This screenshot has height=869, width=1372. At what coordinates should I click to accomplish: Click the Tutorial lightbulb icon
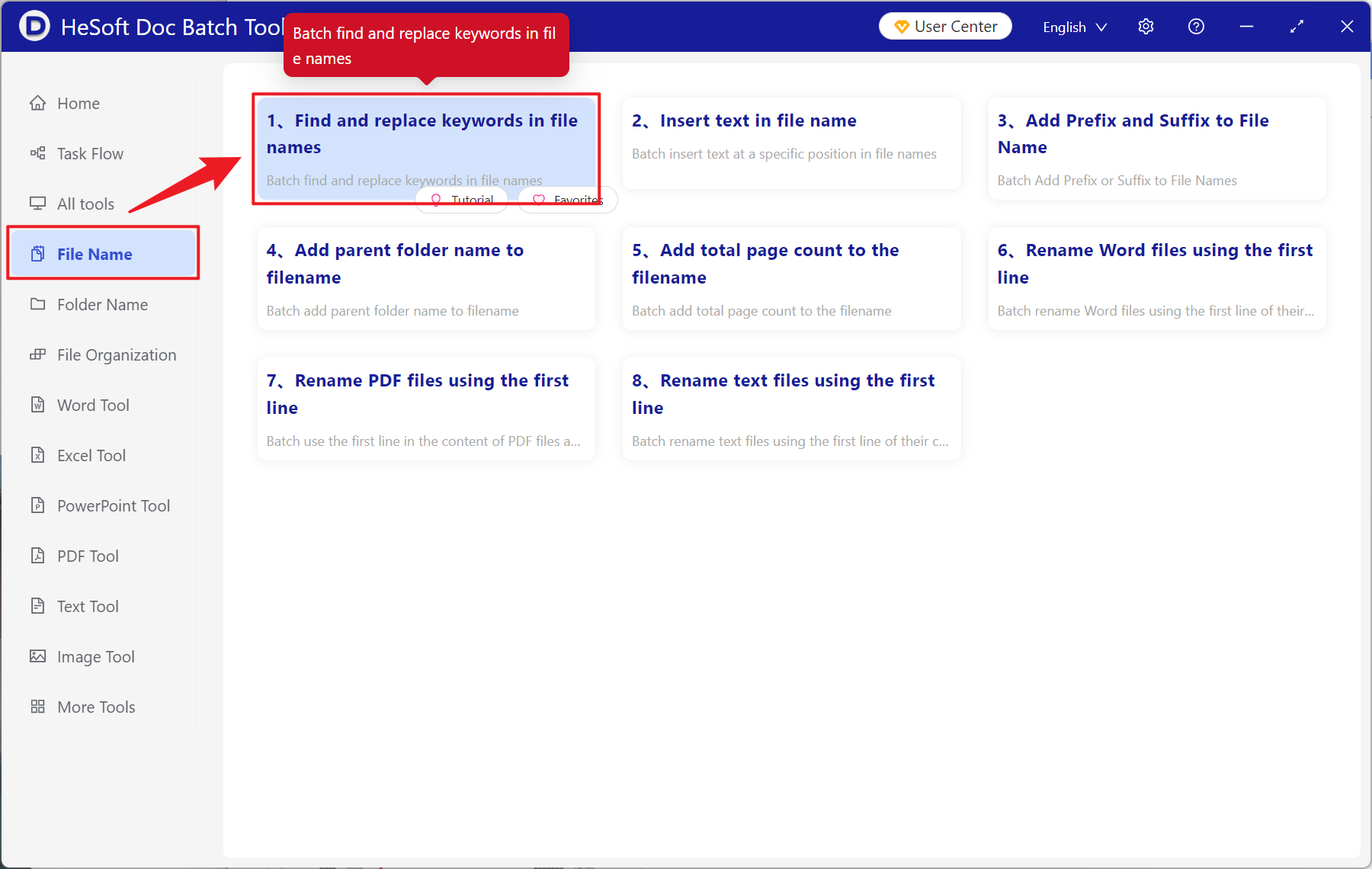pos(436,200)
